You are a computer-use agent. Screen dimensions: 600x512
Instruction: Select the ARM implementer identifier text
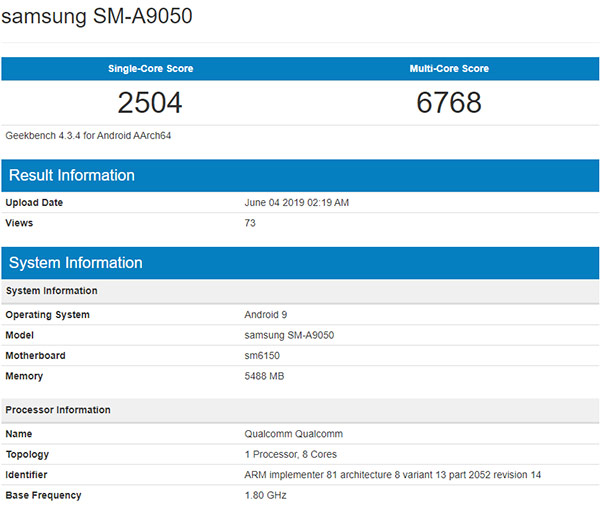393,474
